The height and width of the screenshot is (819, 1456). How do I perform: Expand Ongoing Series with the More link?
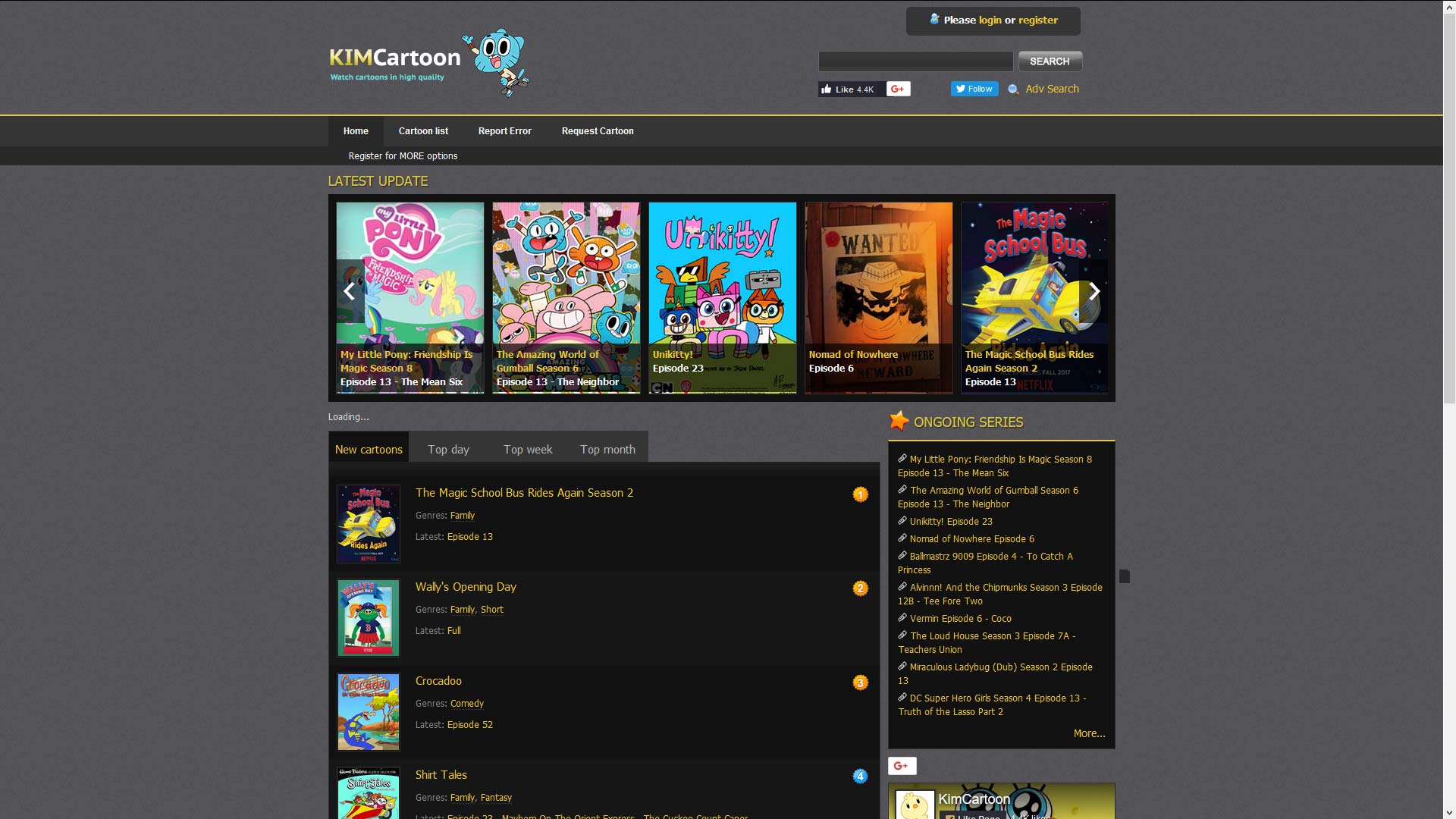1089,733
